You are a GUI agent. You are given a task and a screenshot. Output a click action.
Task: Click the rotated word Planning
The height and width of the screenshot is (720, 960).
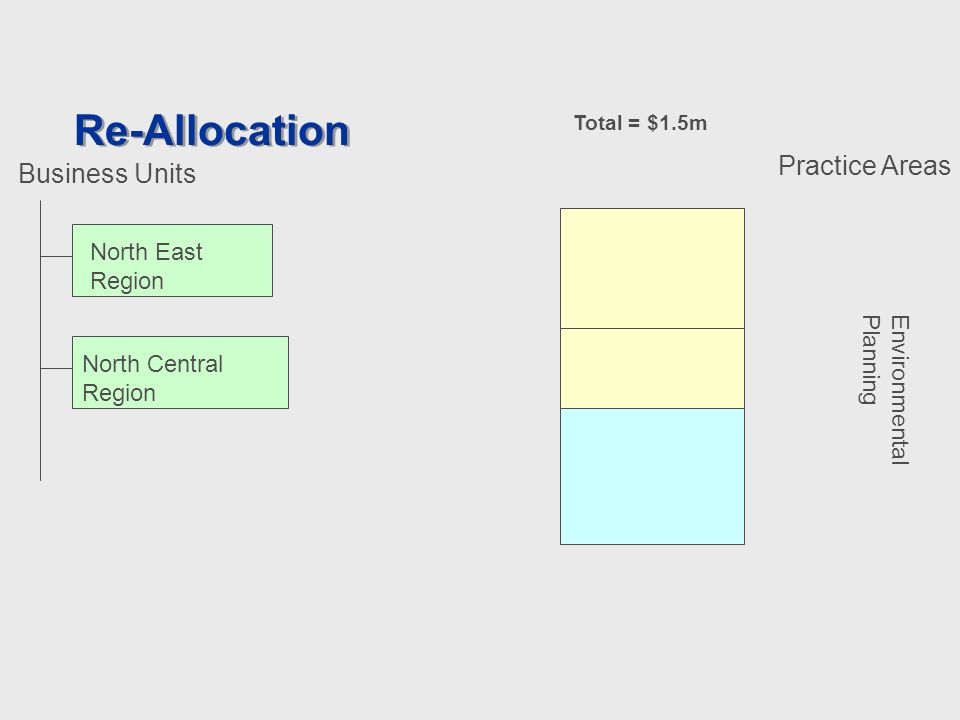[x=870, y=360]
